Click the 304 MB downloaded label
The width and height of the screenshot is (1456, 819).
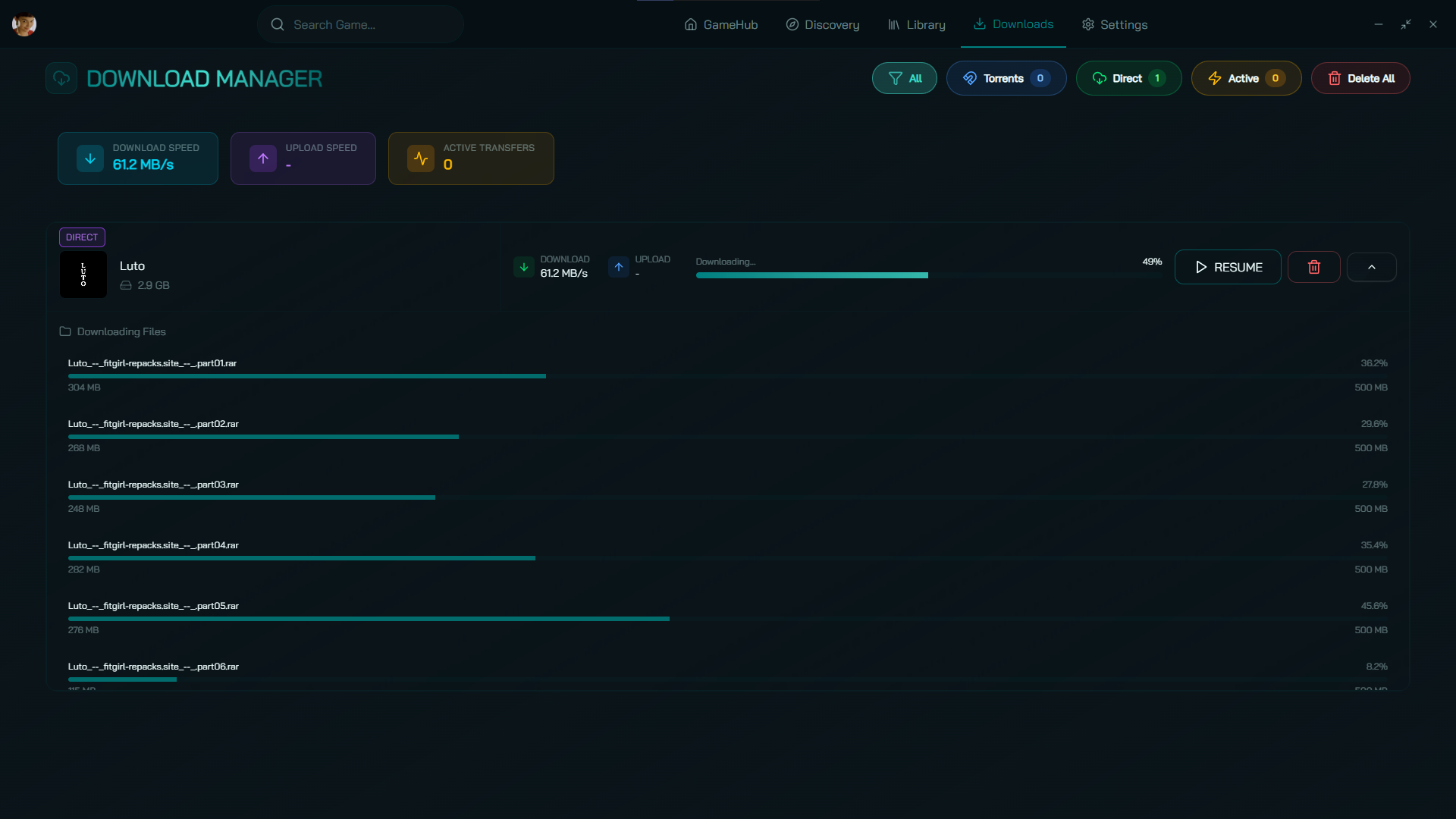(x=84, y=388)
